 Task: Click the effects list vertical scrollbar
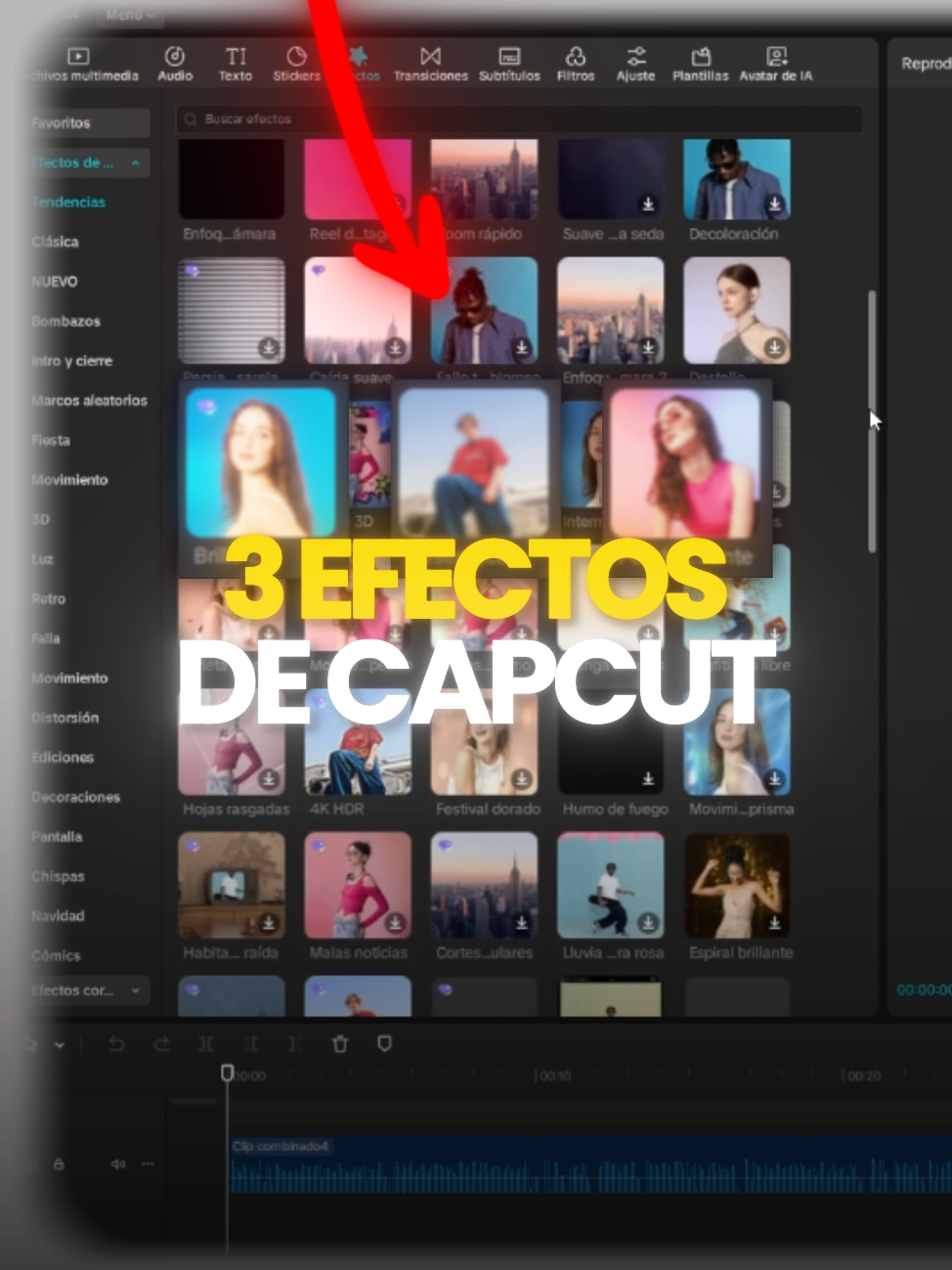coord(872,420)
